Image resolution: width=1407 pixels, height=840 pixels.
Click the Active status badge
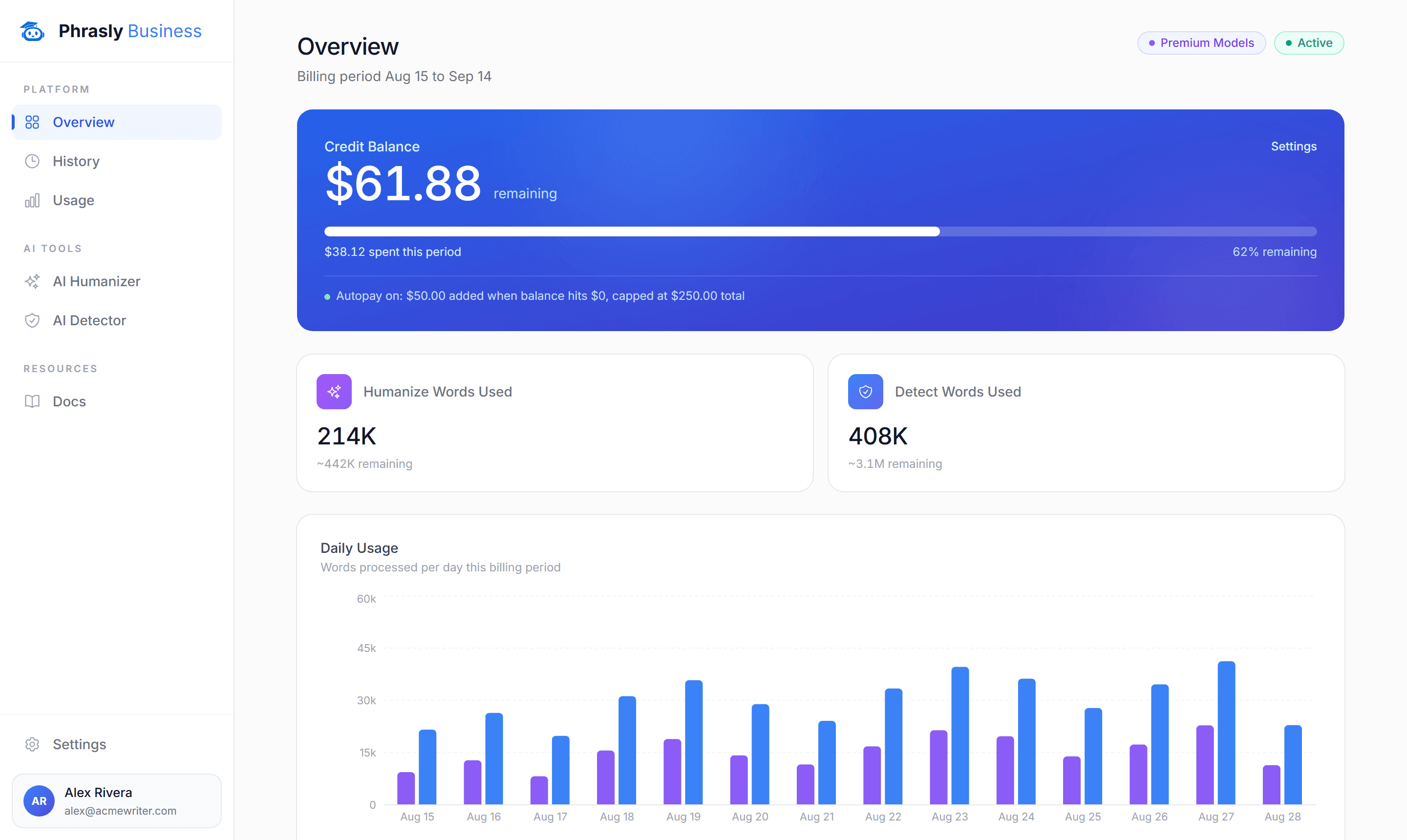click(x=1309, y=43)
